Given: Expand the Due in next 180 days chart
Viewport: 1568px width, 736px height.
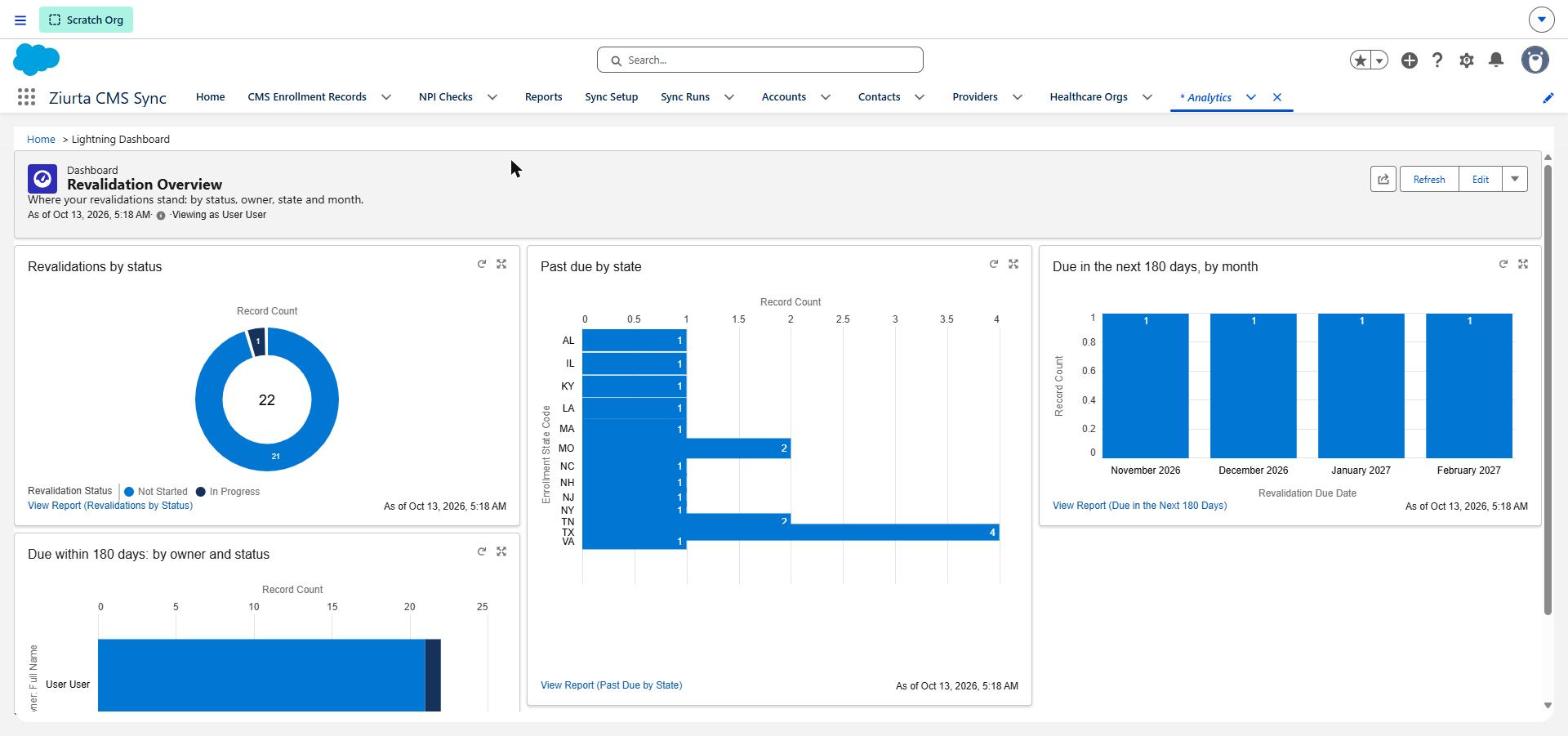Looking at the screenshot, I should point(1523,264).
